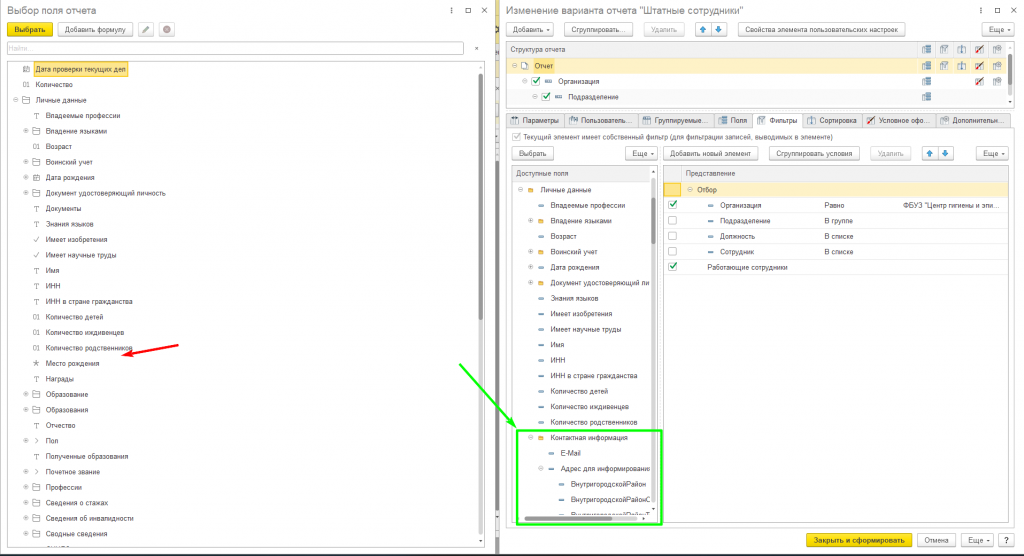Click the report document icon next to Отчет
This screenshot has width=1024, height=556.
tap(524, 66)
